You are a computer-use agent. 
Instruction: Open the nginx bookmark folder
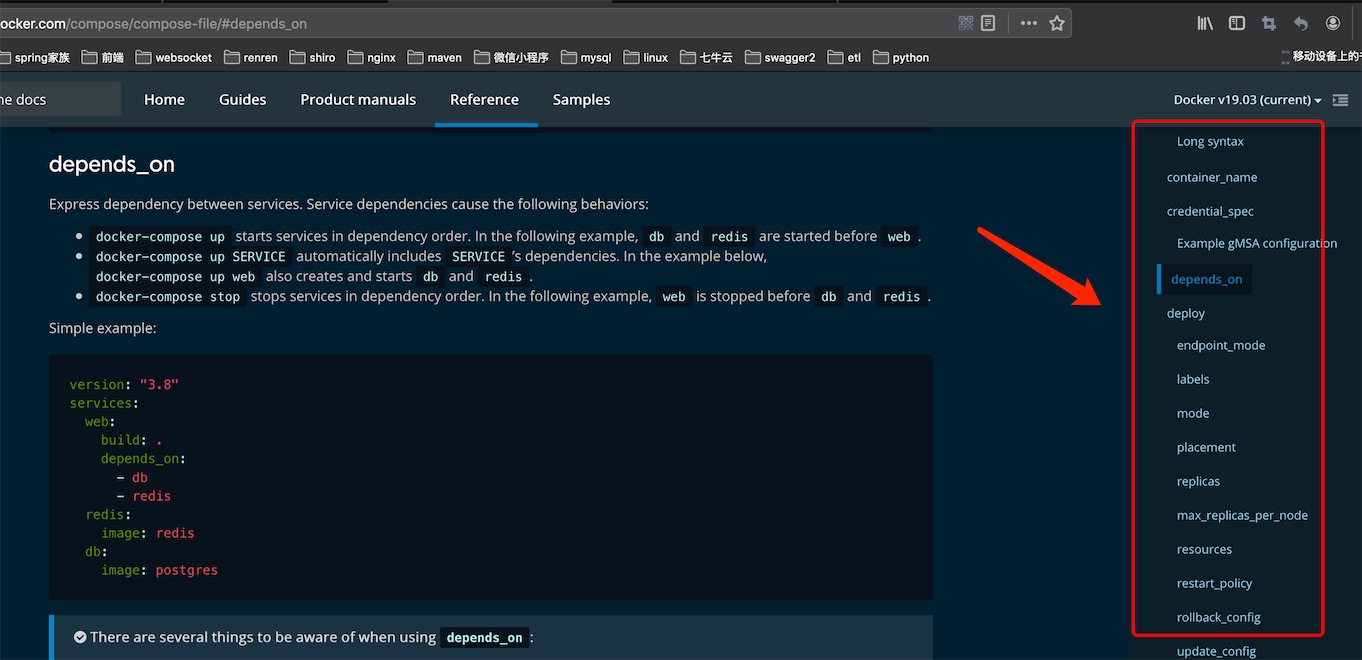pyautogui.click(x=372, y=58)
